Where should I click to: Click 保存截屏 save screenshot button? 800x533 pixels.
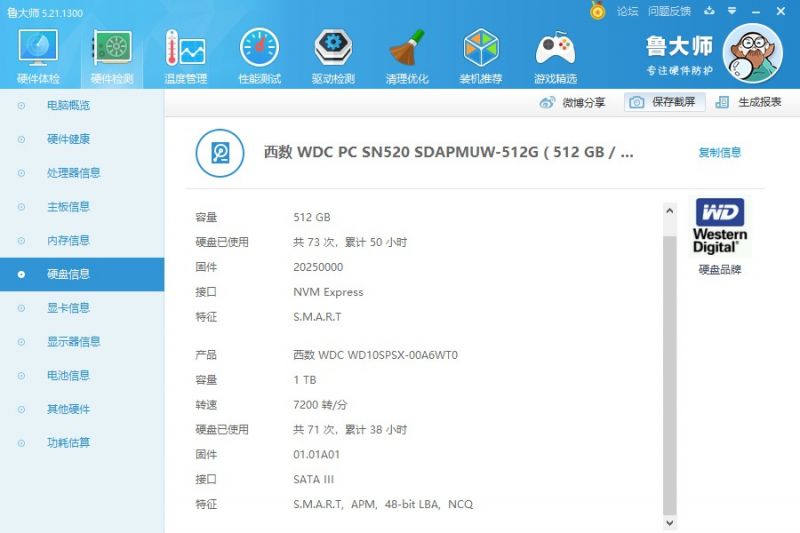click(x=664, y=102)
